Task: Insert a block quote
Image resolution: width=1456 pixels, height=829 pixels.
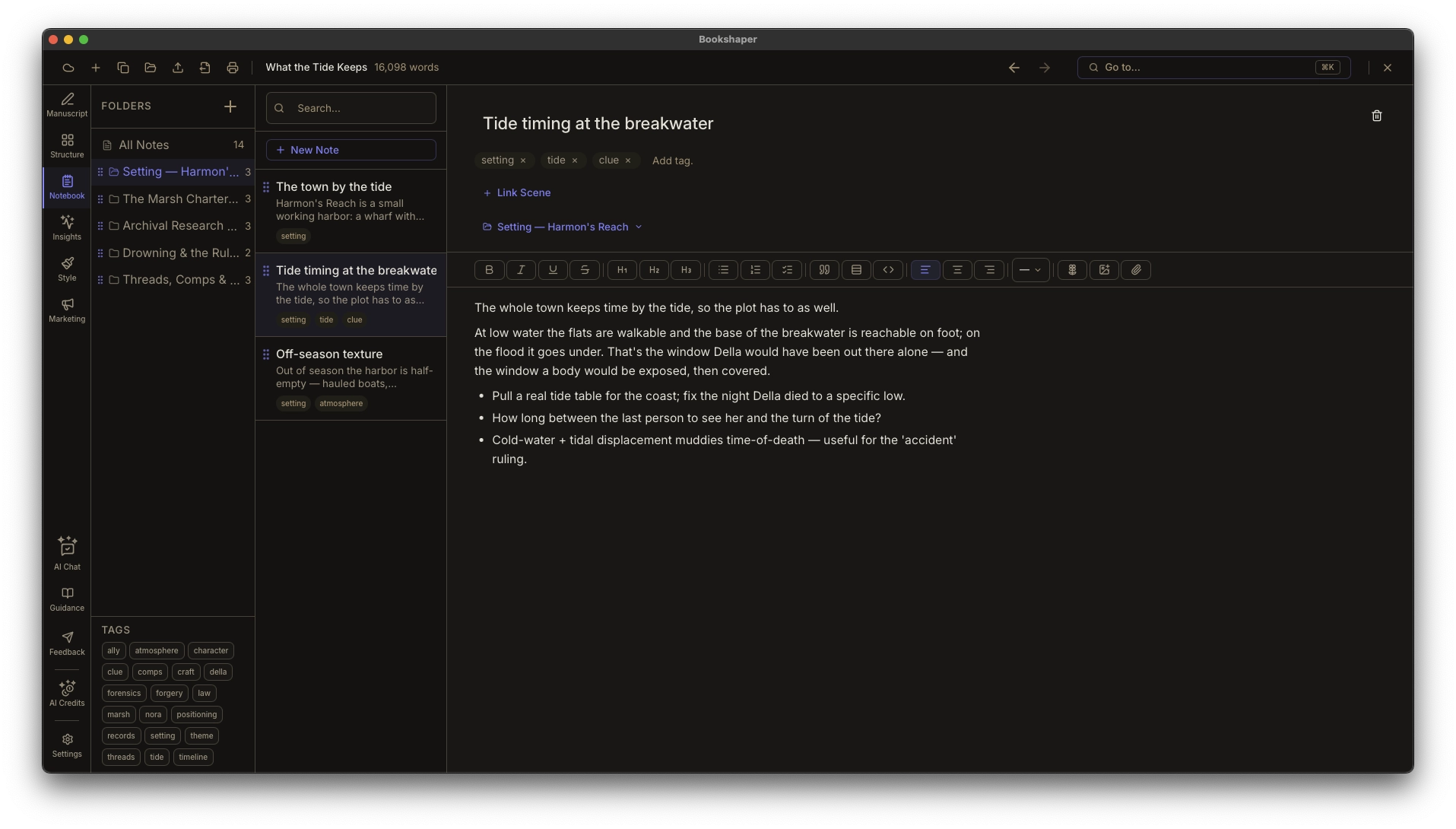Action: pos(824,270)
